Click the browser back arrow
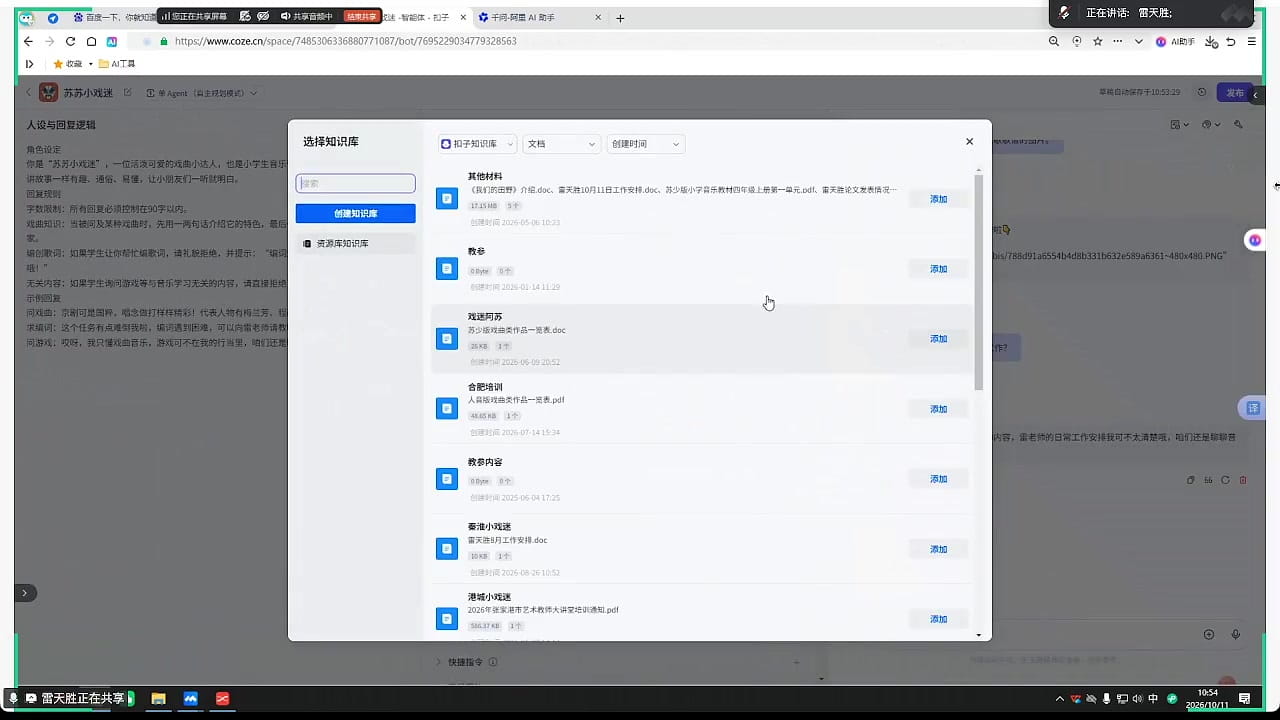 click(28, 41)
